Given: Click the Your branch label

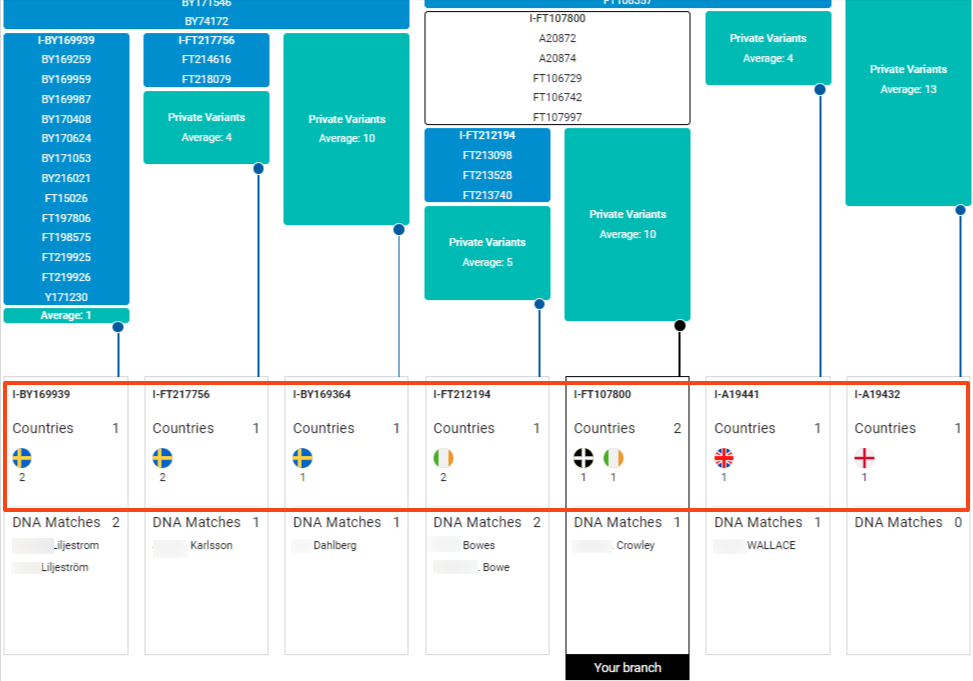Looking at the screenshot, I should (x=627, y=667).
